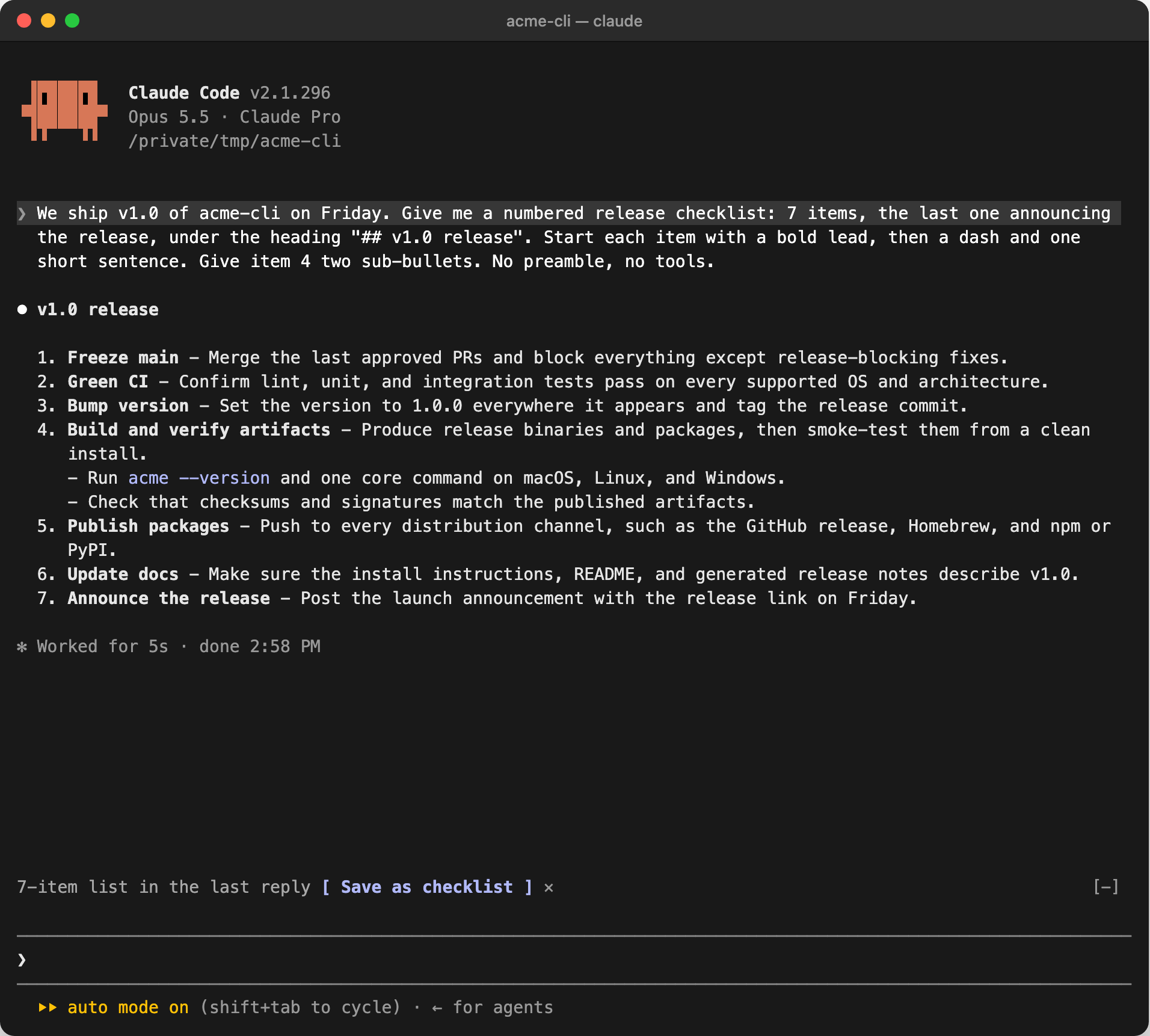The height and width of the screenshot is (1036, 1150).
Task: Select the "Publish packages" list item
Action: click(x=574, y=538)
